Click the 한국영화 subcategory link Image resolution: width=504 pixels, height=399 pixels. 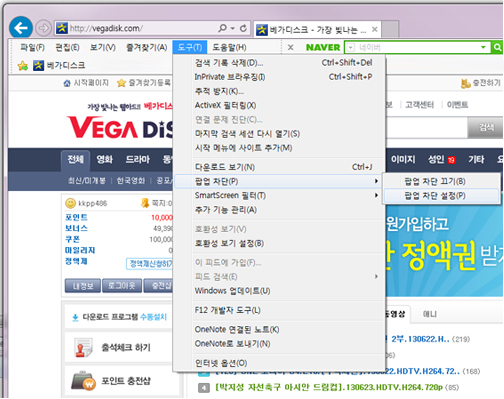pos(131,181)
